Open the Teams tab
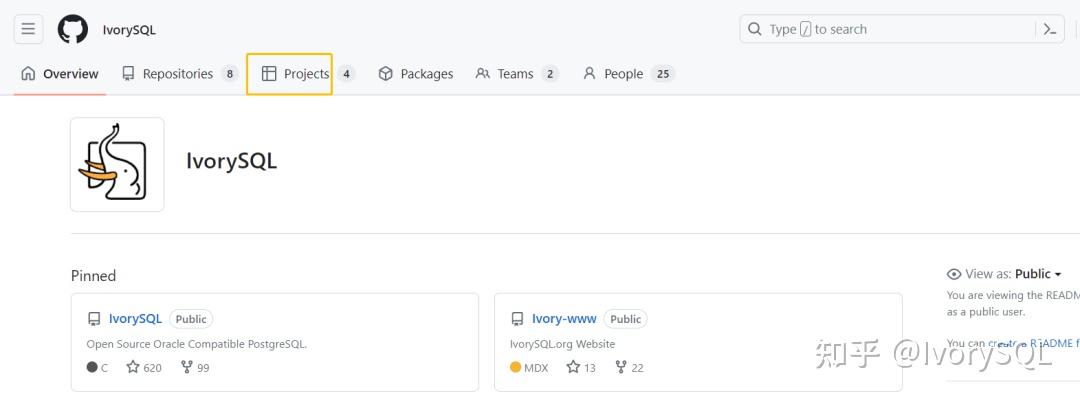Viewport: 1080px width, 402px height. click(515, 74)
